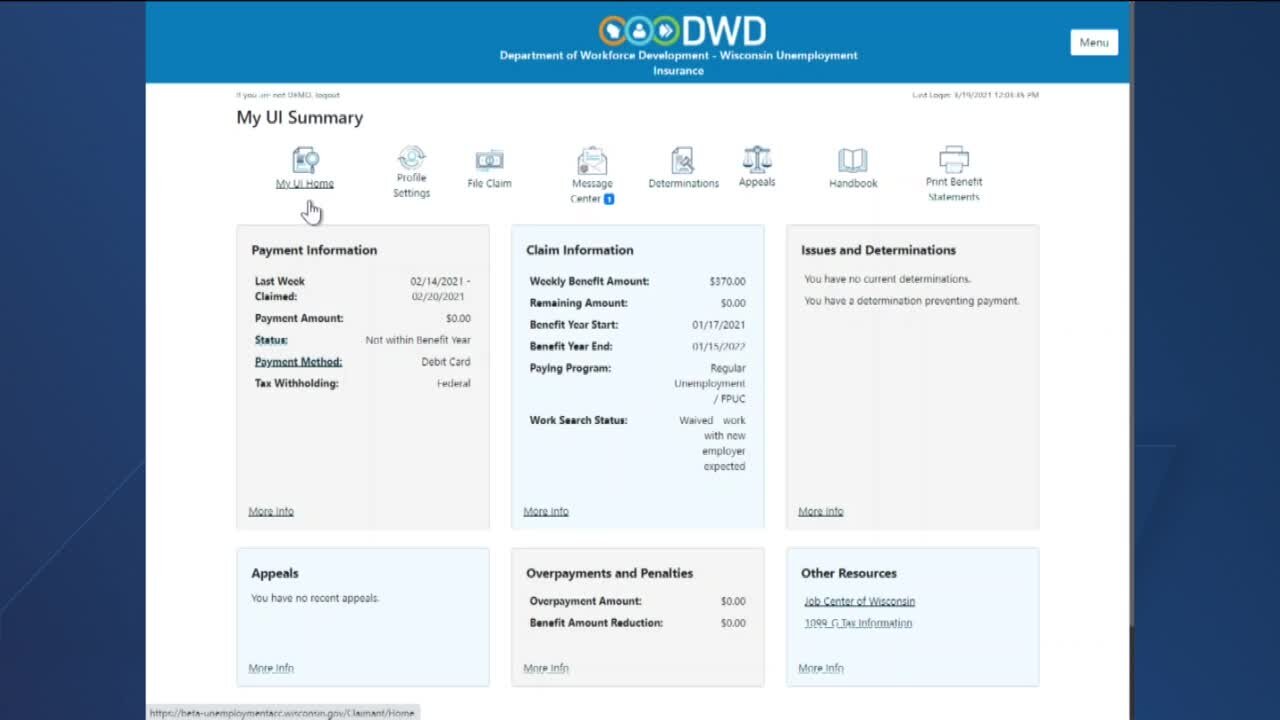The image size is (1280, 720).
Task: Click 'You have a determination preventing payment' text
Action: [x=912, y=301]
